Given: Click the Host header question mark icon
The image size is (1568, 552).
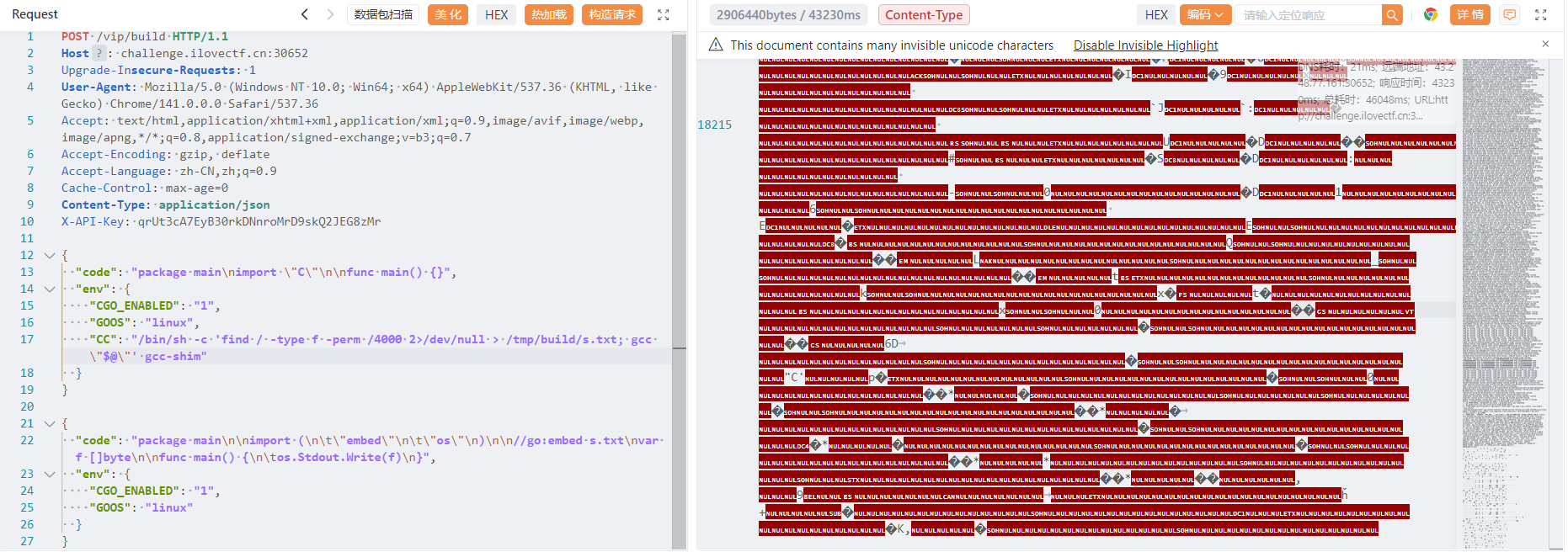Looking at the screenshot, I should coord(99,53).
